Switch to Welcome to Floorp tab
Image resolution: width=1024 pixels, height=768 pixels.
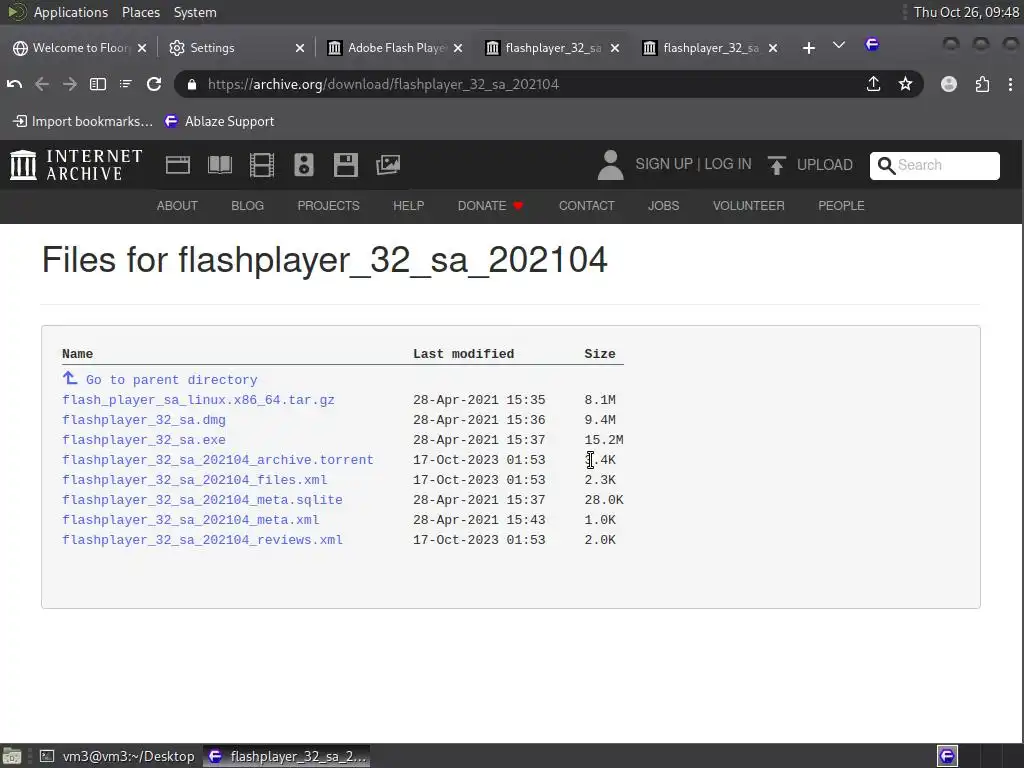pyautogui.click(x=79, y=48)
